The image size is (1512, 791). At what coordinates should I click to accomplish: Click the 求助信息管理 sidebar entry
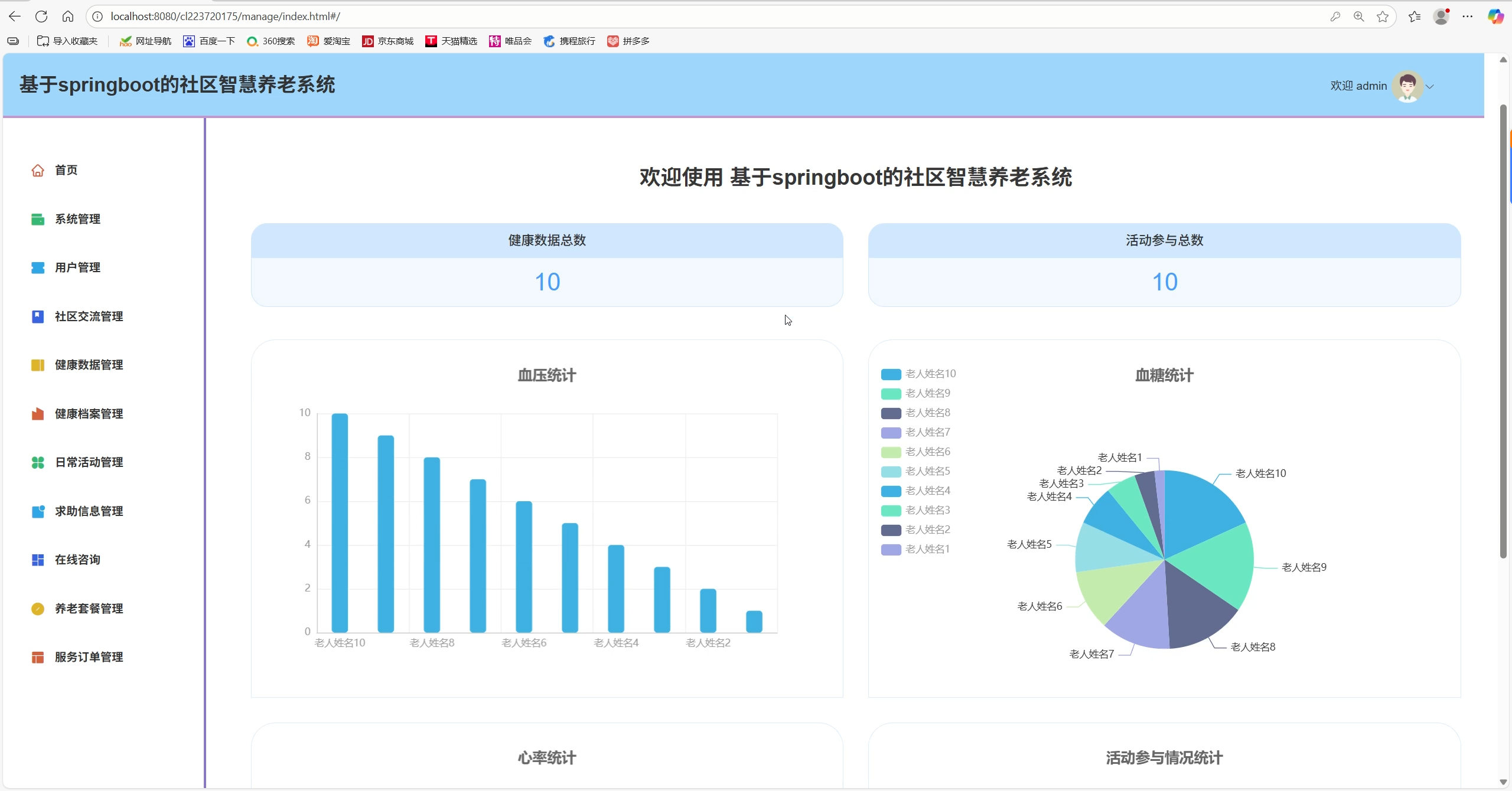[x=89, y=511]
